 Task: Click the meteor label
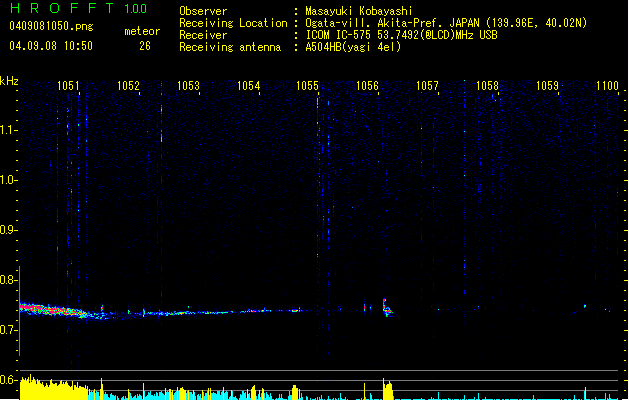pos(142,31)
